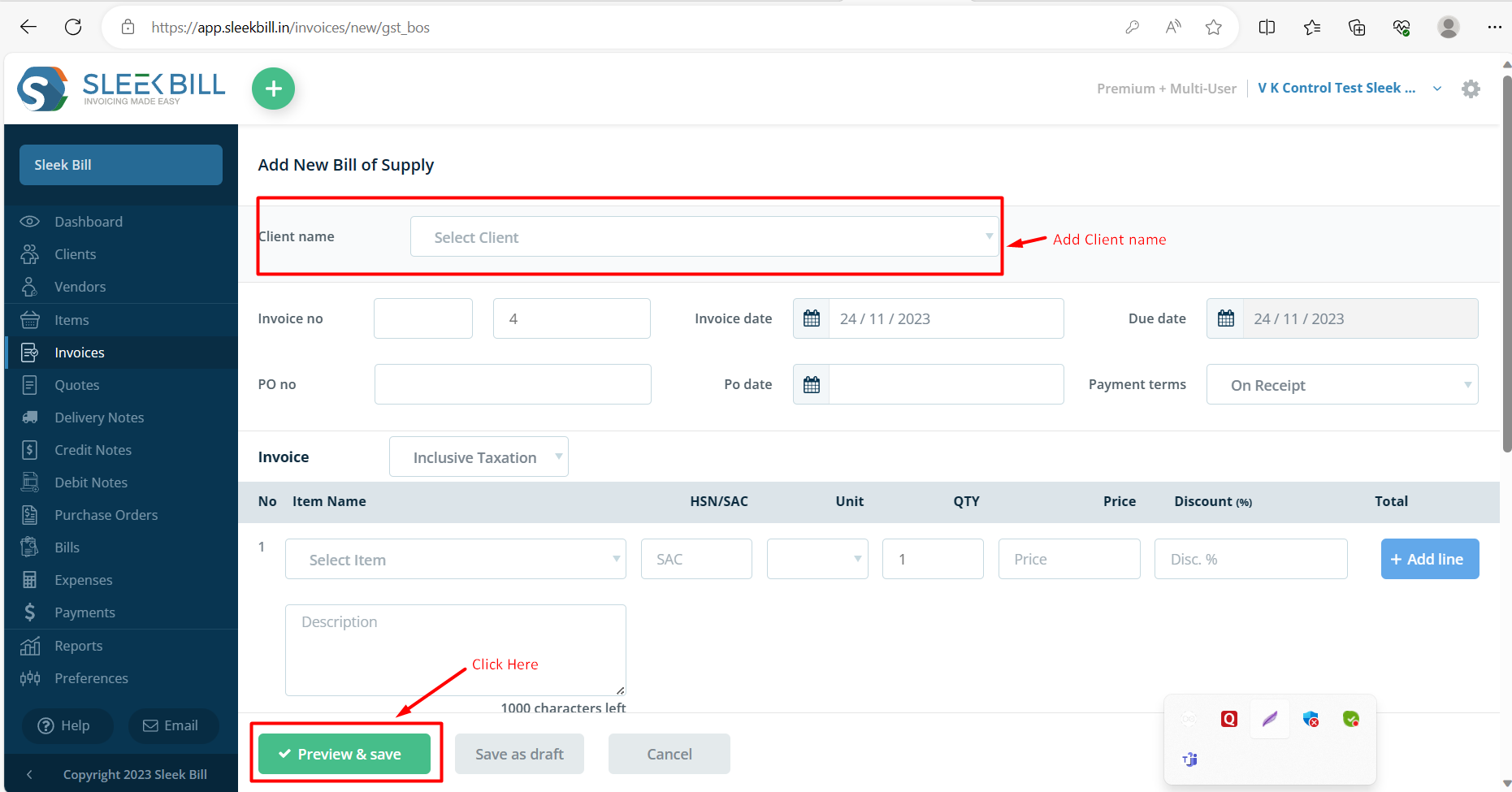Click the red Q tray icon
The height and width of the screenshot is (792, 1512).
click(x=1228, y=719)
